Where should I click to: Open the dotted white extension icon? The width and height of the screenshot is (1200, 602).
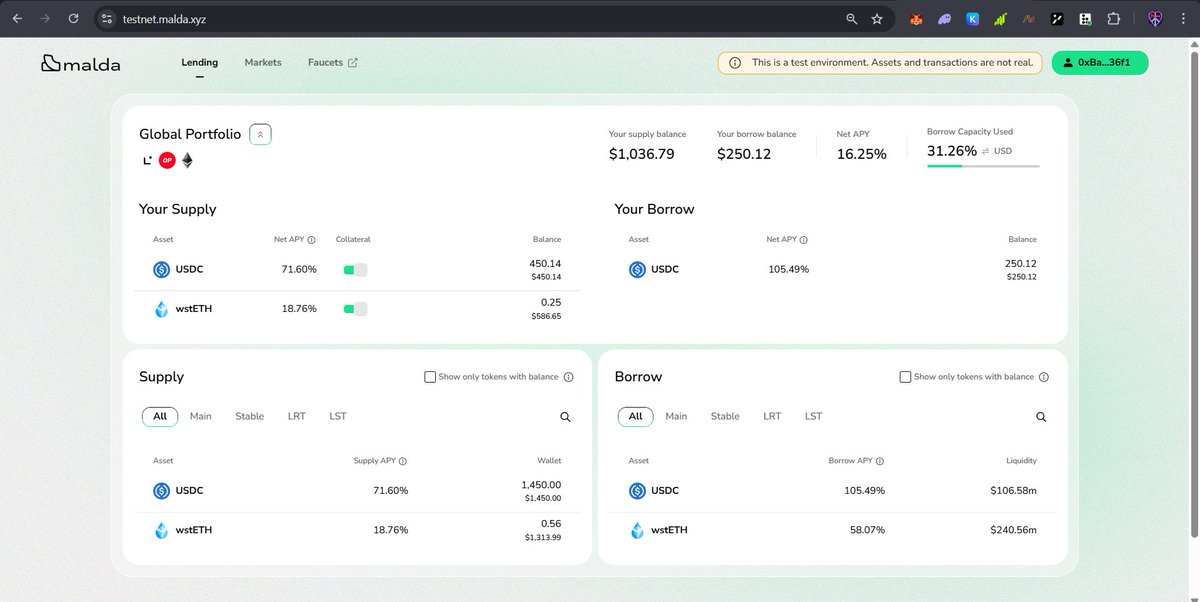1085,18
